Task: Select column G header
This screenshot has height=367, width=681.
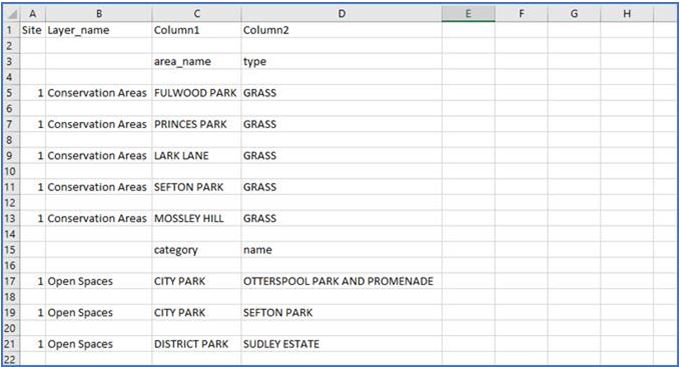Action: pos(574,14)
